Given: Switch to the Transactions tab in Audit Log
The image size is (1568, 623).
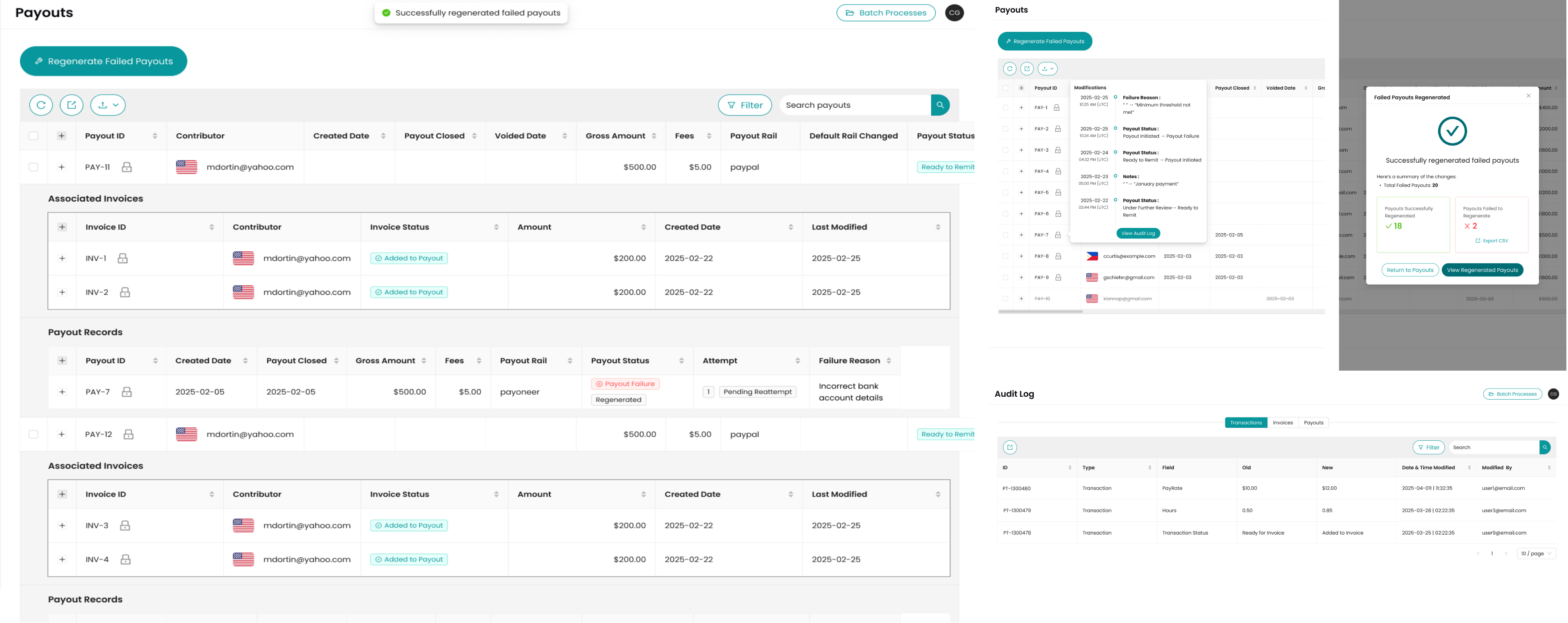Looking at the screenshot, I should tap(1246, 423).
